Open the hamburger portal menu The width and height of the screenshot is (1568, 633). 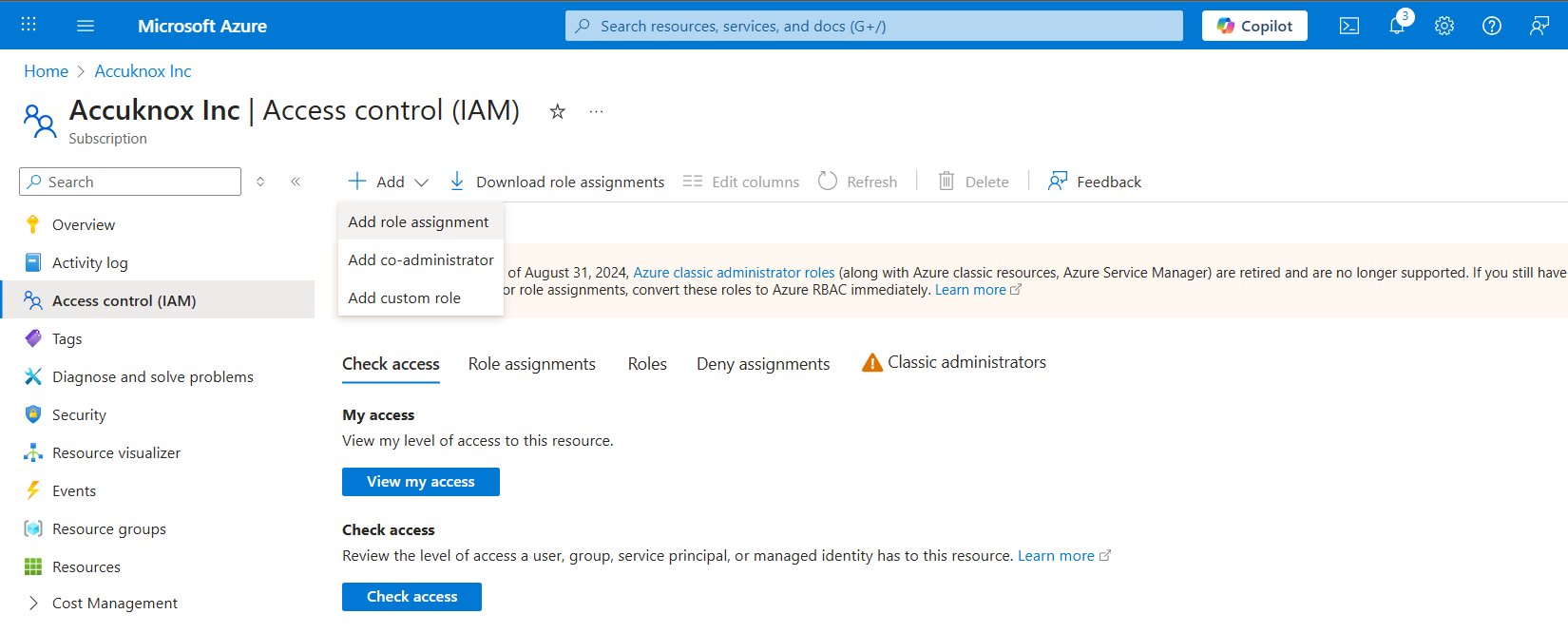[x=86, y=26]
